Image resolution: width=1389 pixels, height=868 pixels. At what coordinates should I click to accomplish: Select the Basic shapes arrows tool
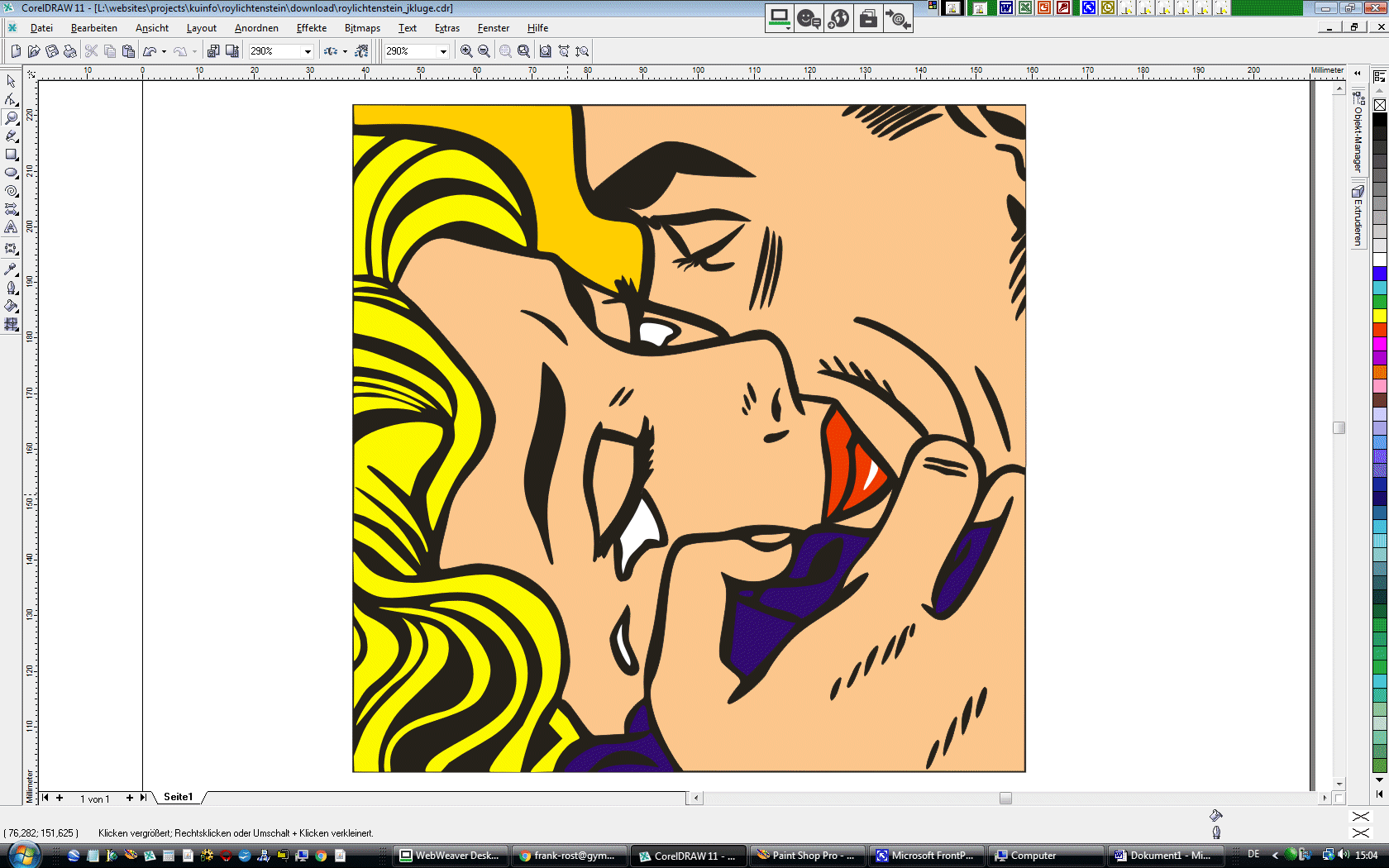pyautogui.click(x=11, y=209)
